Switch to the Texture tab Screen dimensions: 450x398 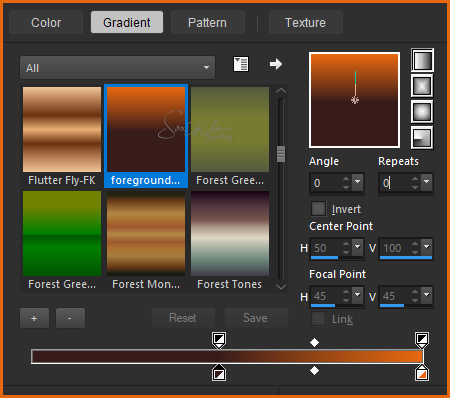(306, 22)
